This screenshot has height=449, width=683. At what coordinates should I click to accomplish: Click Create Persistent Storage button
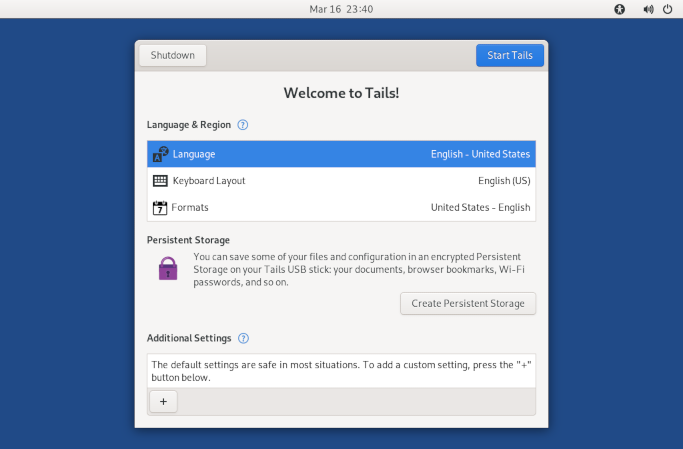pos(468,303)
